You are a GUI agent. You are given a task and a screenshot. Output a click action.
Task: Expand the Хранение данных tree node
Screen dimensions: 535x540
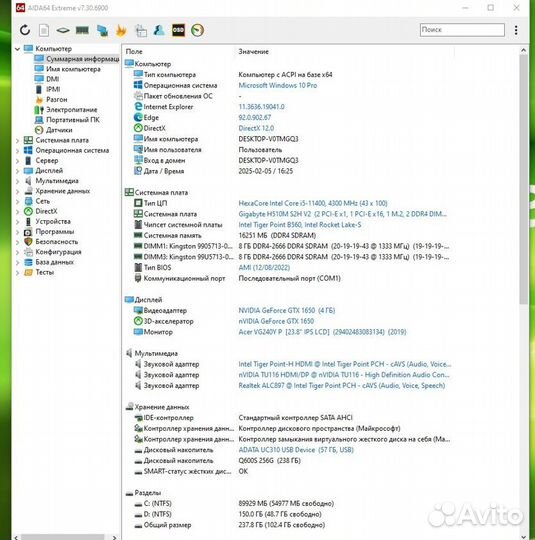point(18,191)
